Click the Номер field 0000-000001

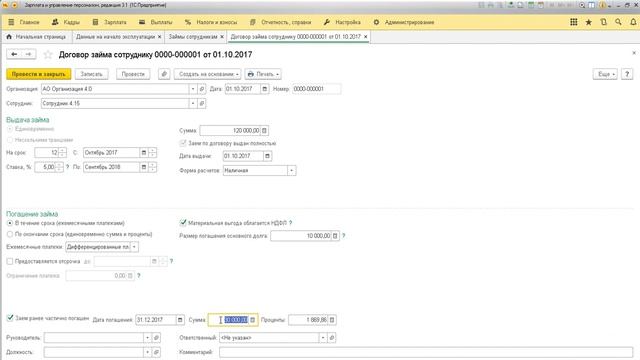tap(317, 89)
